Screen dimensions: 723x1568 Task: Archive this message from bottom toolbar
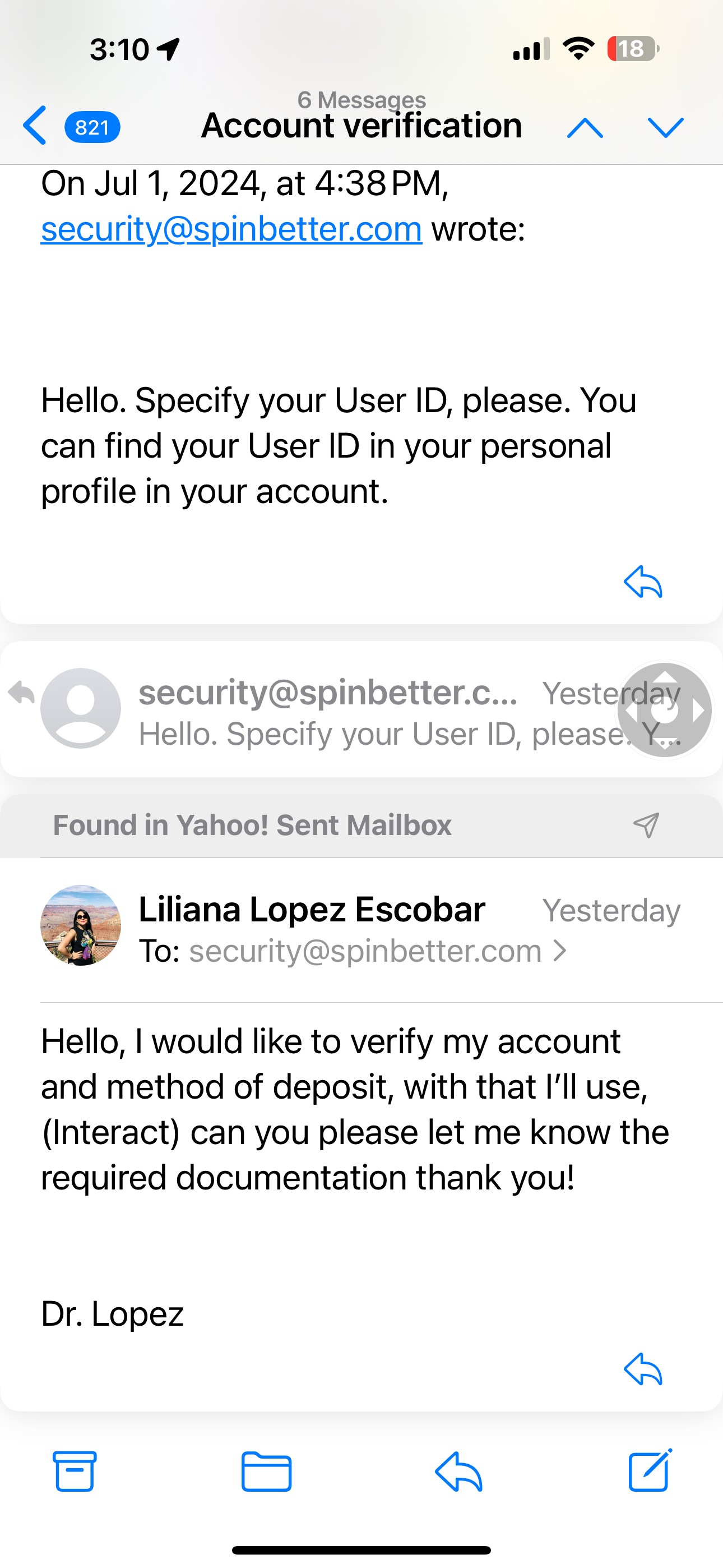pos(75,1471)
